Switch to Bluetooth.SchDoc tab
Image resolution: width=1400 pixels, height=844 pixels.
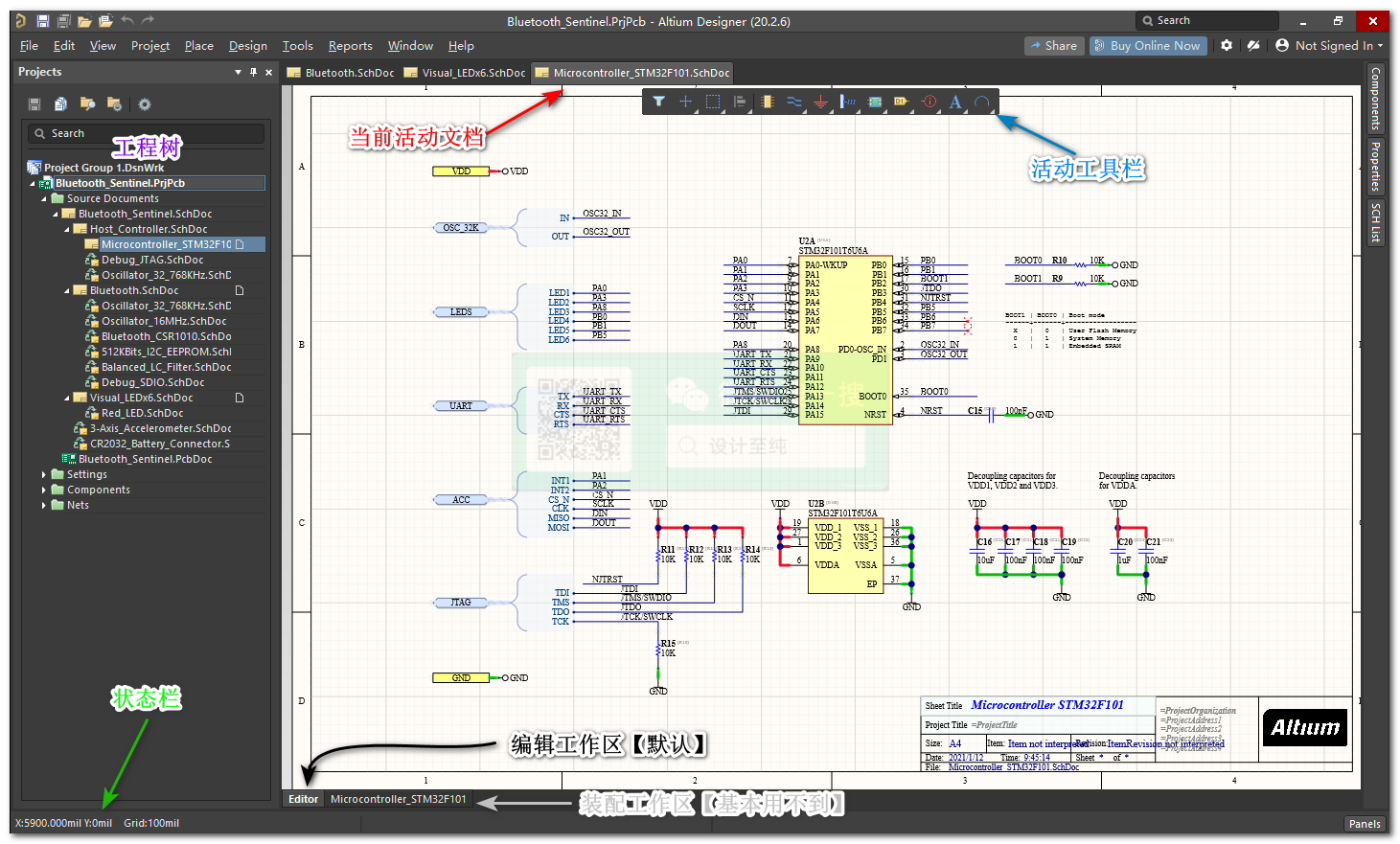tap(341, 73)
